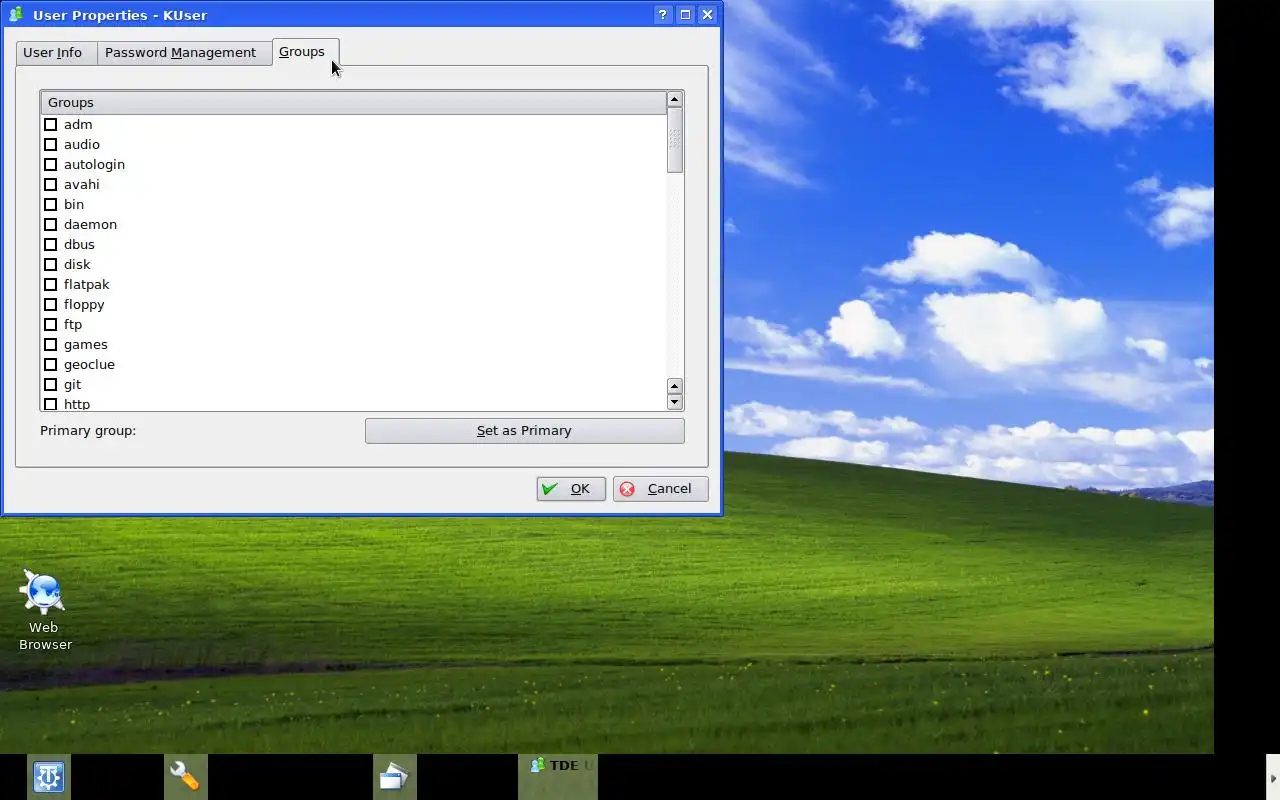This screenshot has height=800, width=1280.
Task: Check the audio group
Action: tap(50, 144)
